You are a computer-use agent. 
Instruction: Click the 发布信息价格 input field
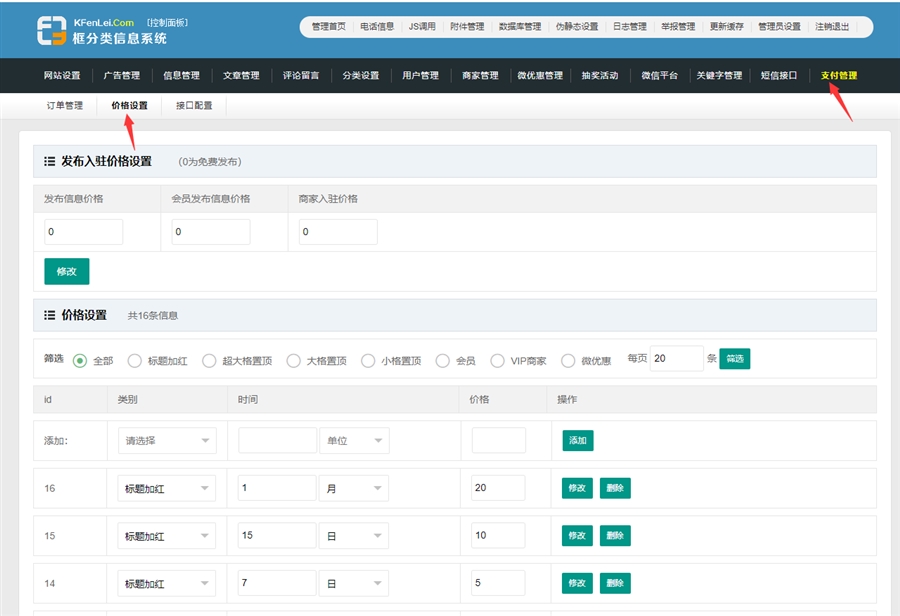[84, 232]
